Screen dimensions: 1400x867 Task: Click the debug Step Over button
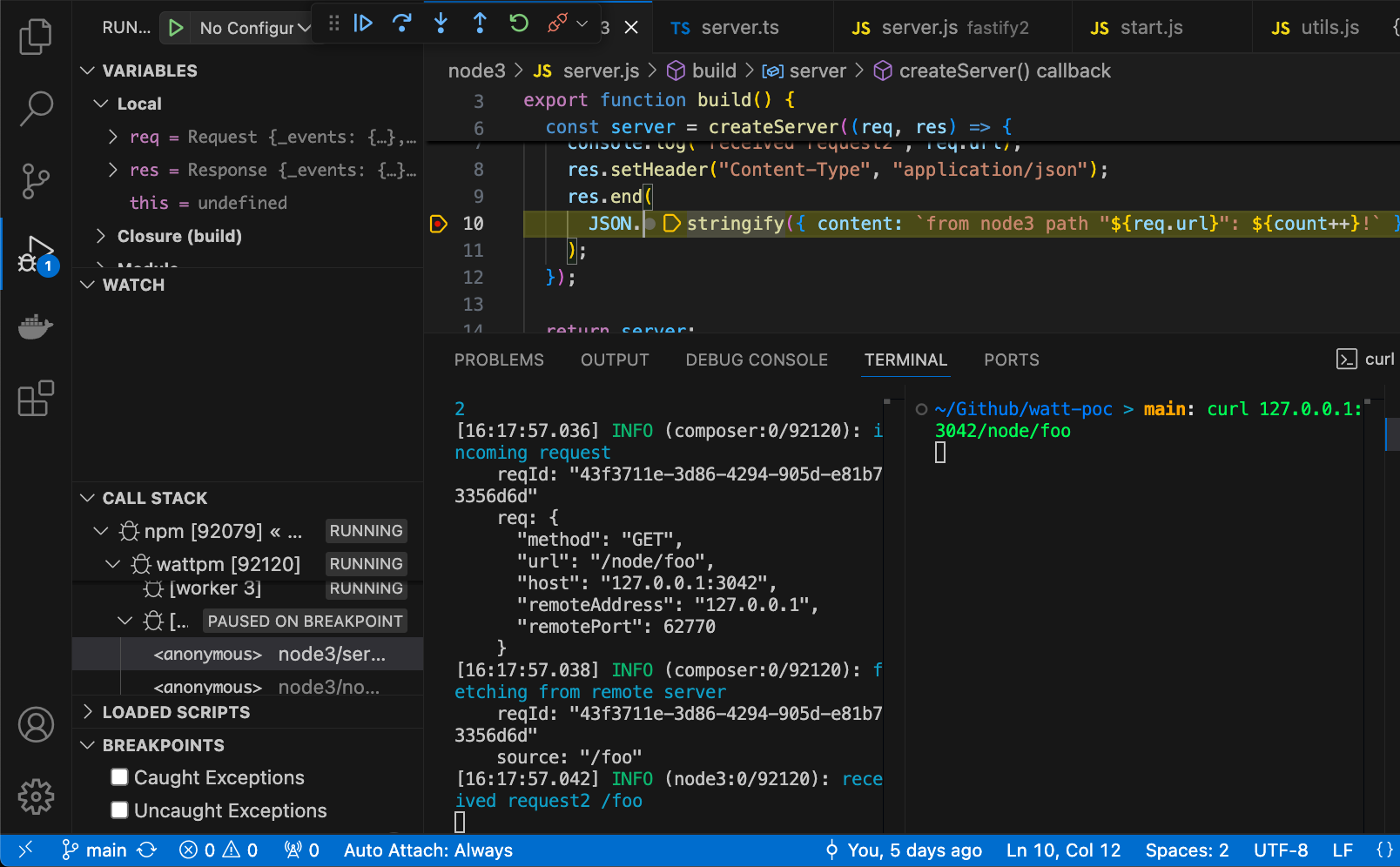click(x=402, y=24)
